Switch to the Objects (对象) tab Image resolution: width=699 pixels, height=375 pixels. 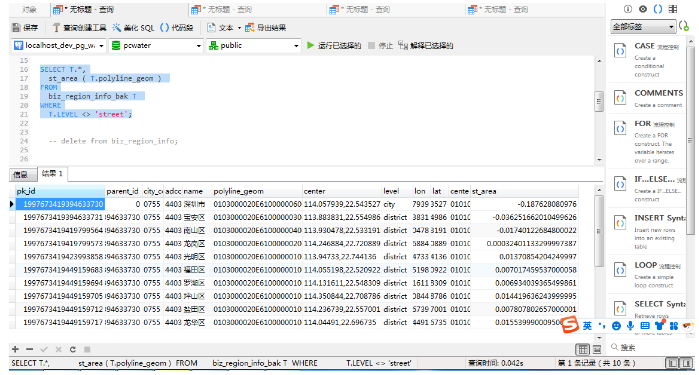click(x=29, y=9)
